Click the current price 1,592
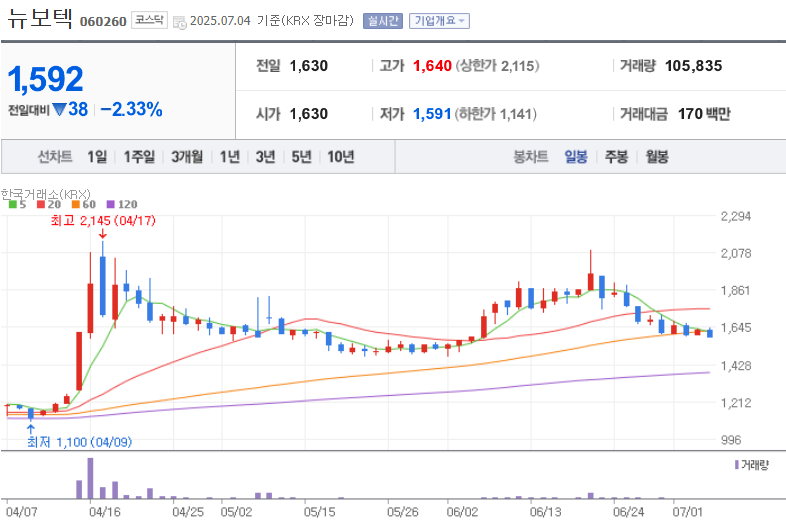 pos(46,79)
